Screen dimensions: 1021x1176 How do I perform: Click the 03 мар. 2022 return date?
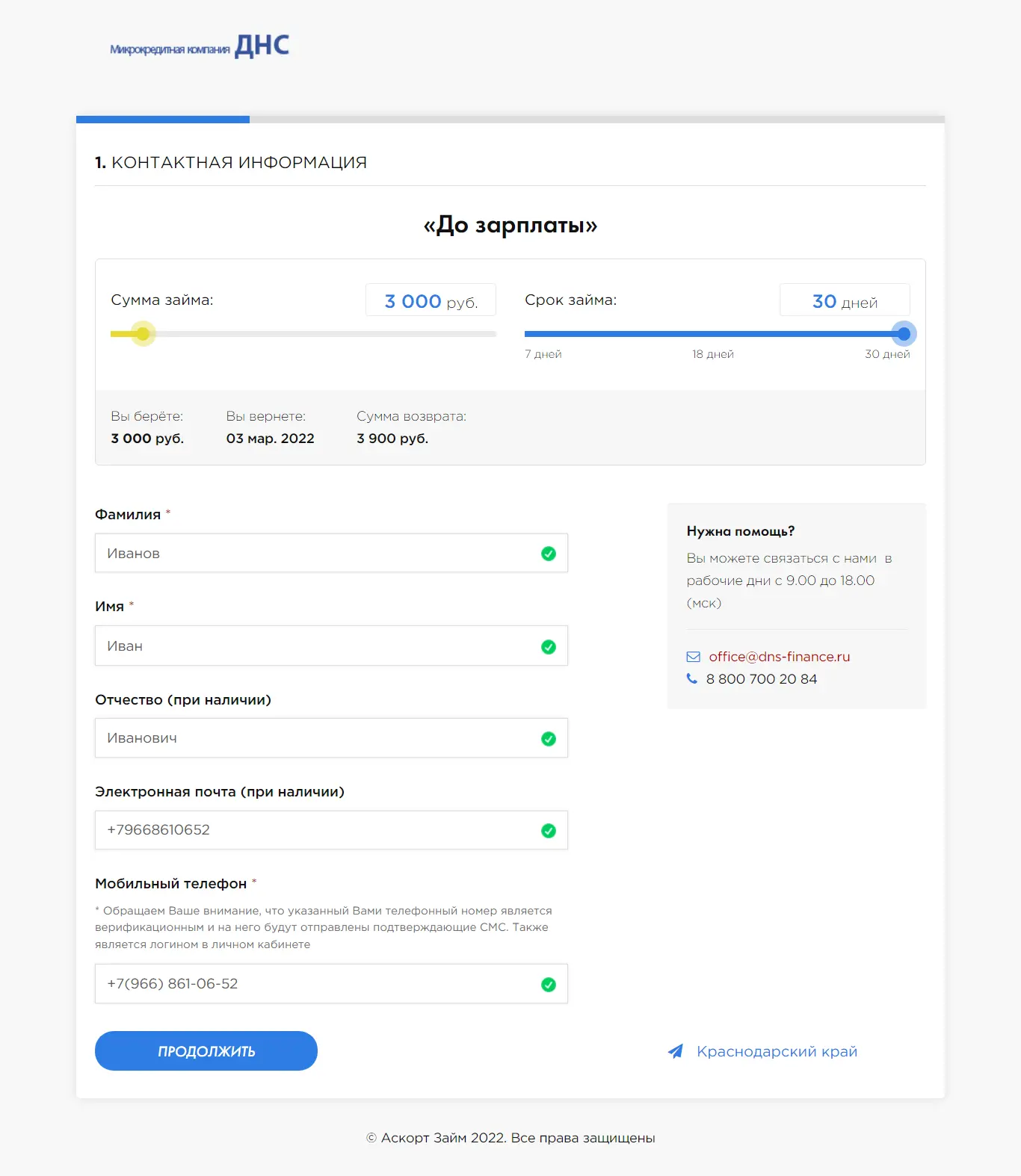coord(271,439)
